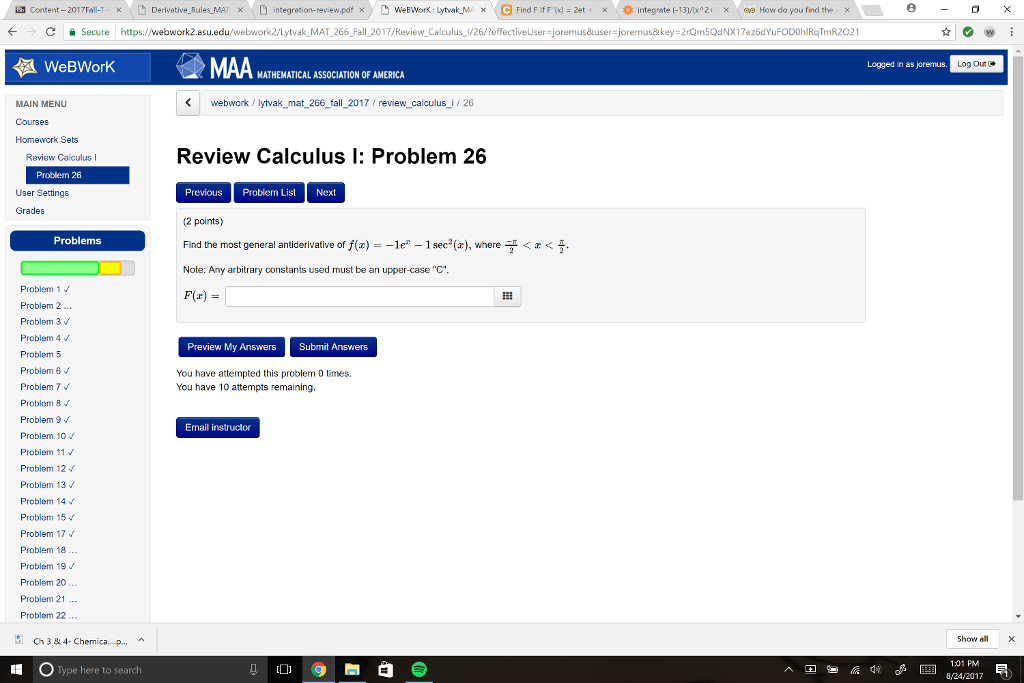This screenshot has width=1024, height=683.
Task: Open the Problem List
Action: click(269, 193)
